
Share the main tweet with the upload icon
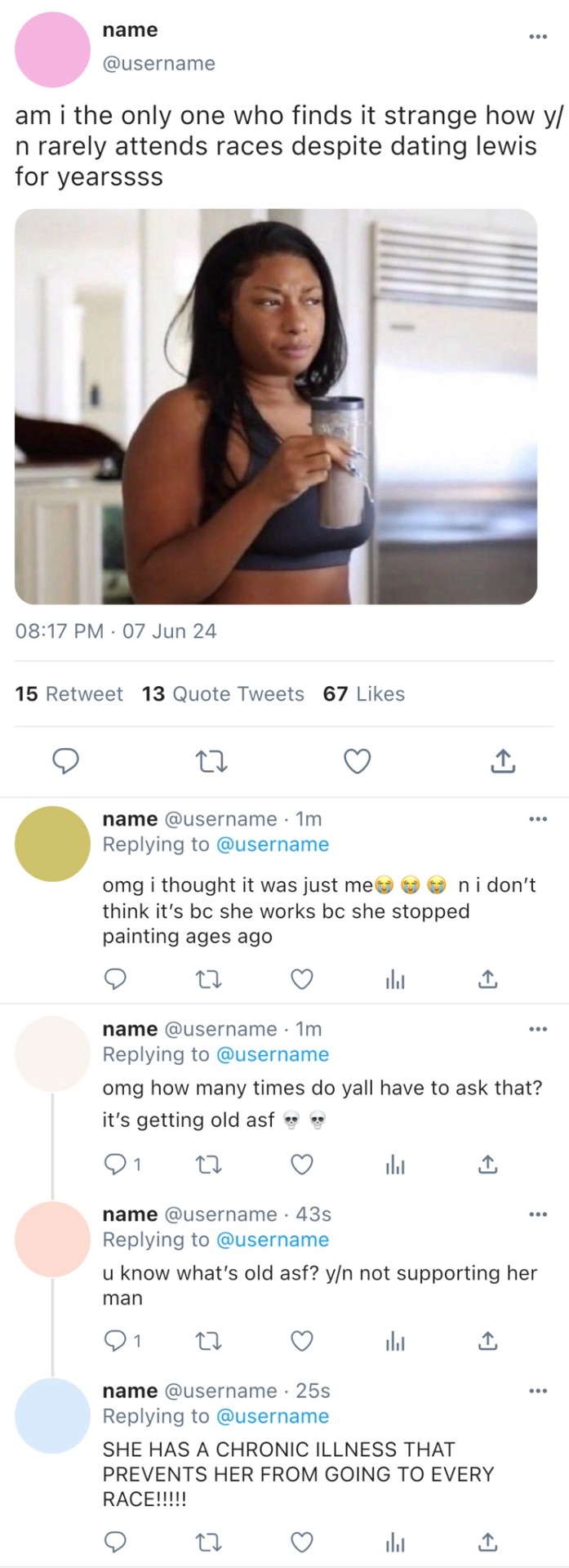[502, 761]
